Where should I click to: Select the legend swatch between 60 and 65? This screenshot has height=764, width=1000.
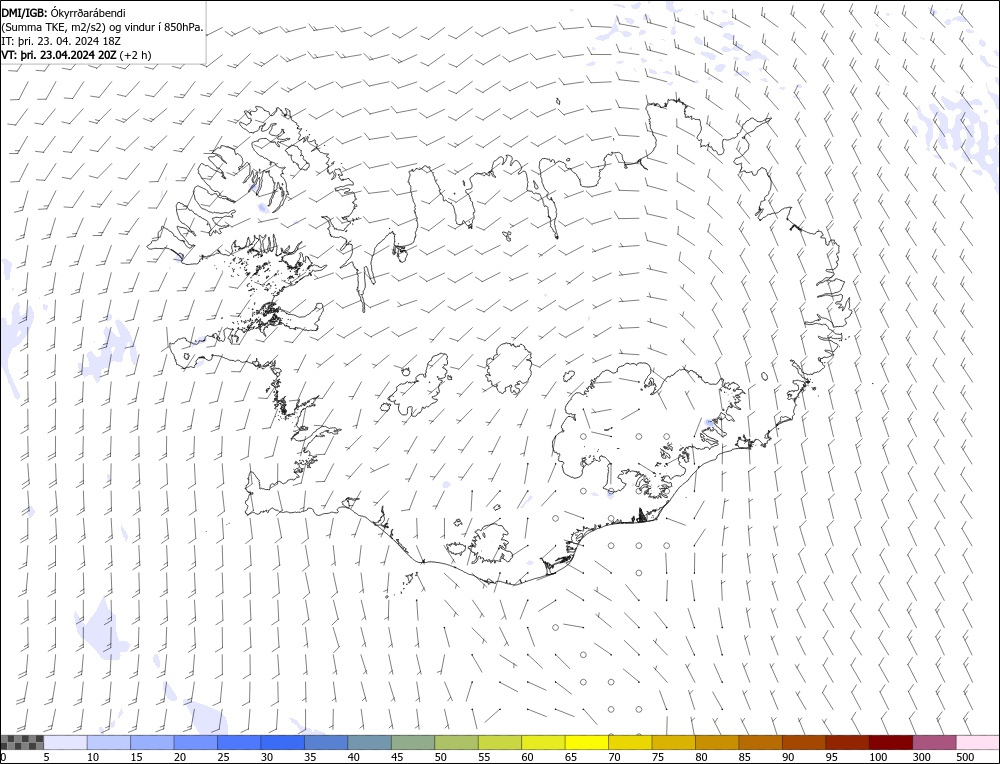click(543, 742)
